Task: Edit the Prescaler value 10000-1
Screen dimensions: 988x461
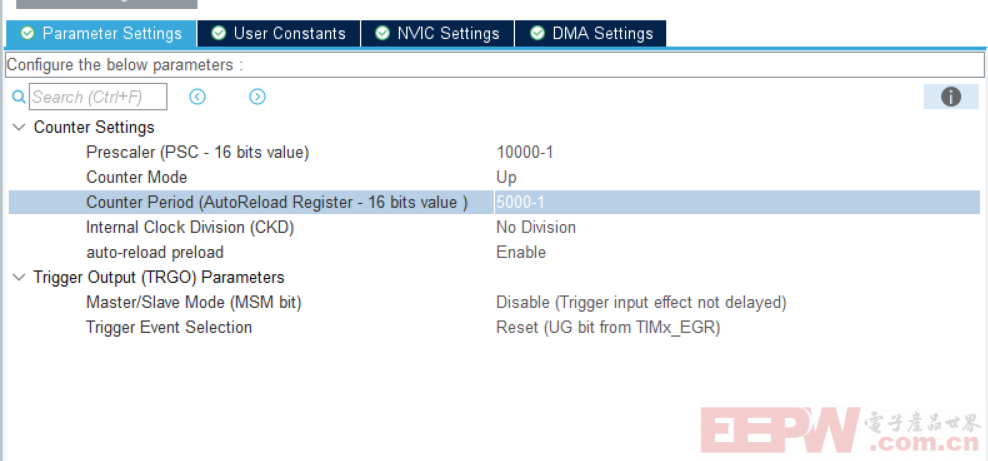Action: click(524, 152)
